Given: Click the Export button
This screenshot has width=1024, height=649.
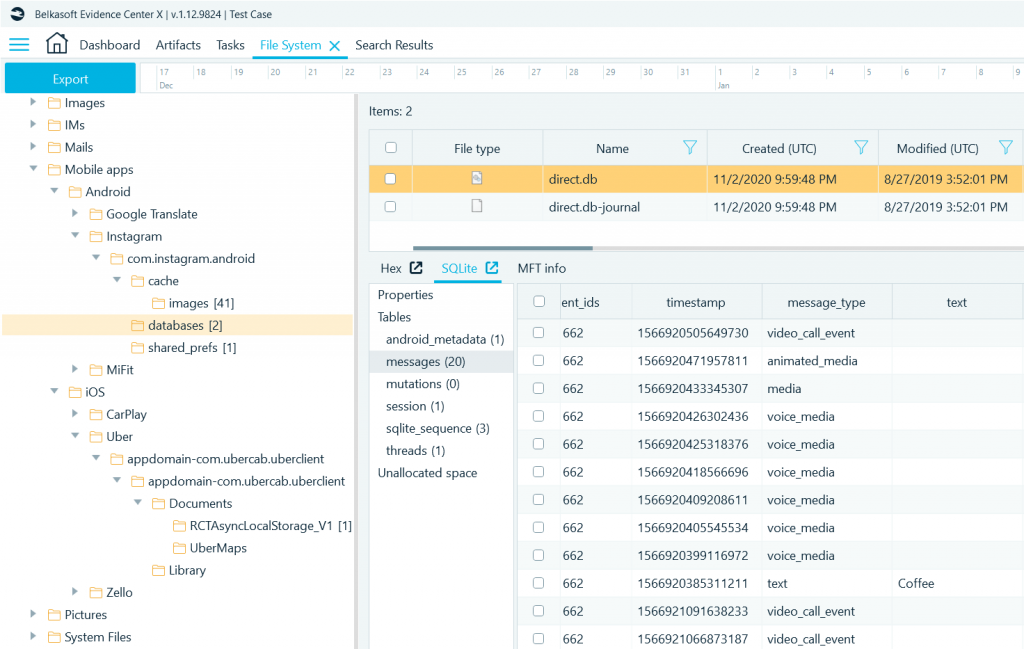Looking at the screenshot, I should click(70, 79).
